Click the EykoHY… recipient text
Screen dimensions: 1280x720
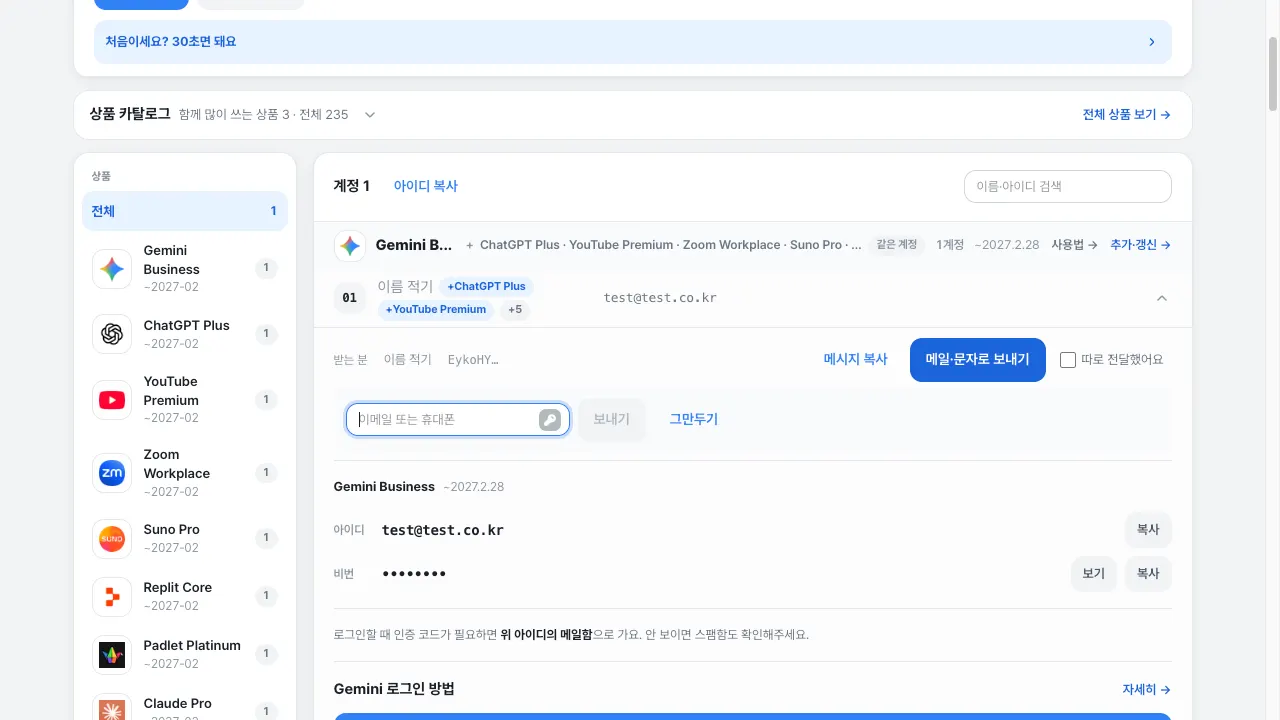pyautogui.click(x=473, y=360)
